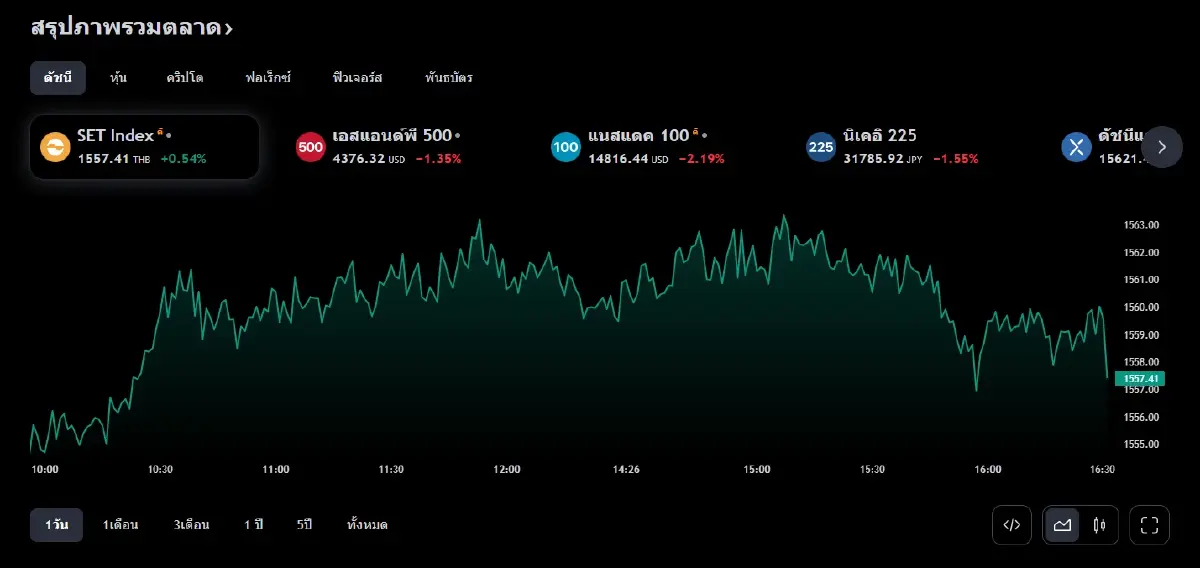Click the 16:30 time axis label

[x=1102, y=469]
